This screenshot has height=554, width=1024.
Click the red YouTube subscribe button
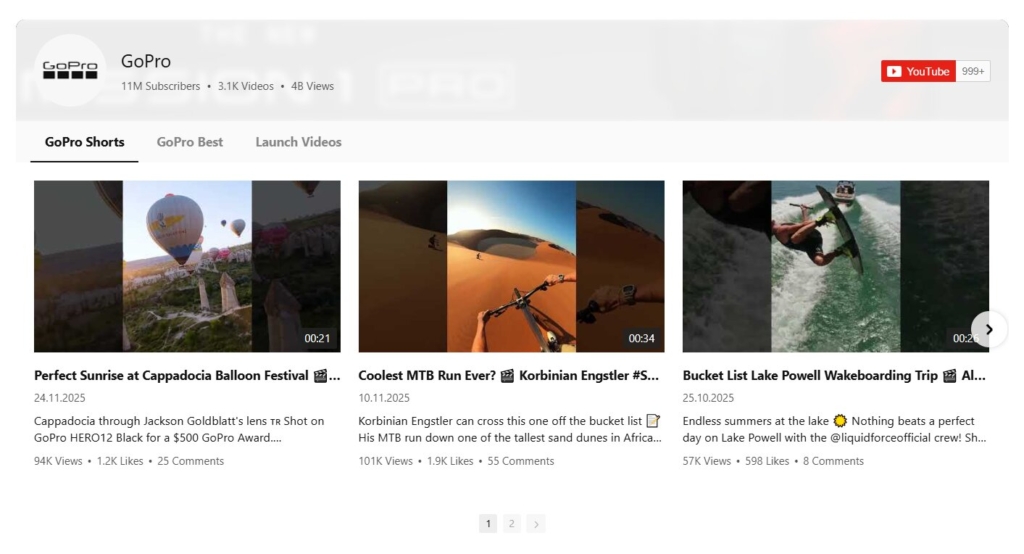918,71
